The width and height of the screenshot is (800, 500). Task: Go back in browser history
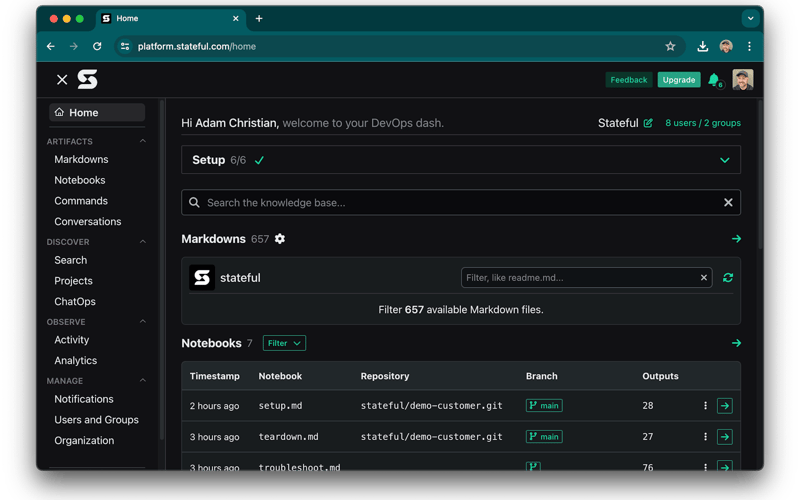coord(51,46)
